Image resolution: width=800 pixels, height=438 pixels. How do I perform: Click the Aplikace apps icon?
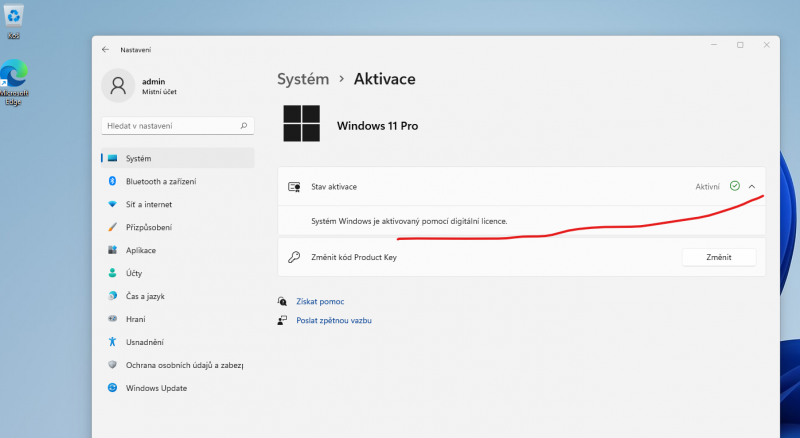pyautogui.click(x=113, y=250)
